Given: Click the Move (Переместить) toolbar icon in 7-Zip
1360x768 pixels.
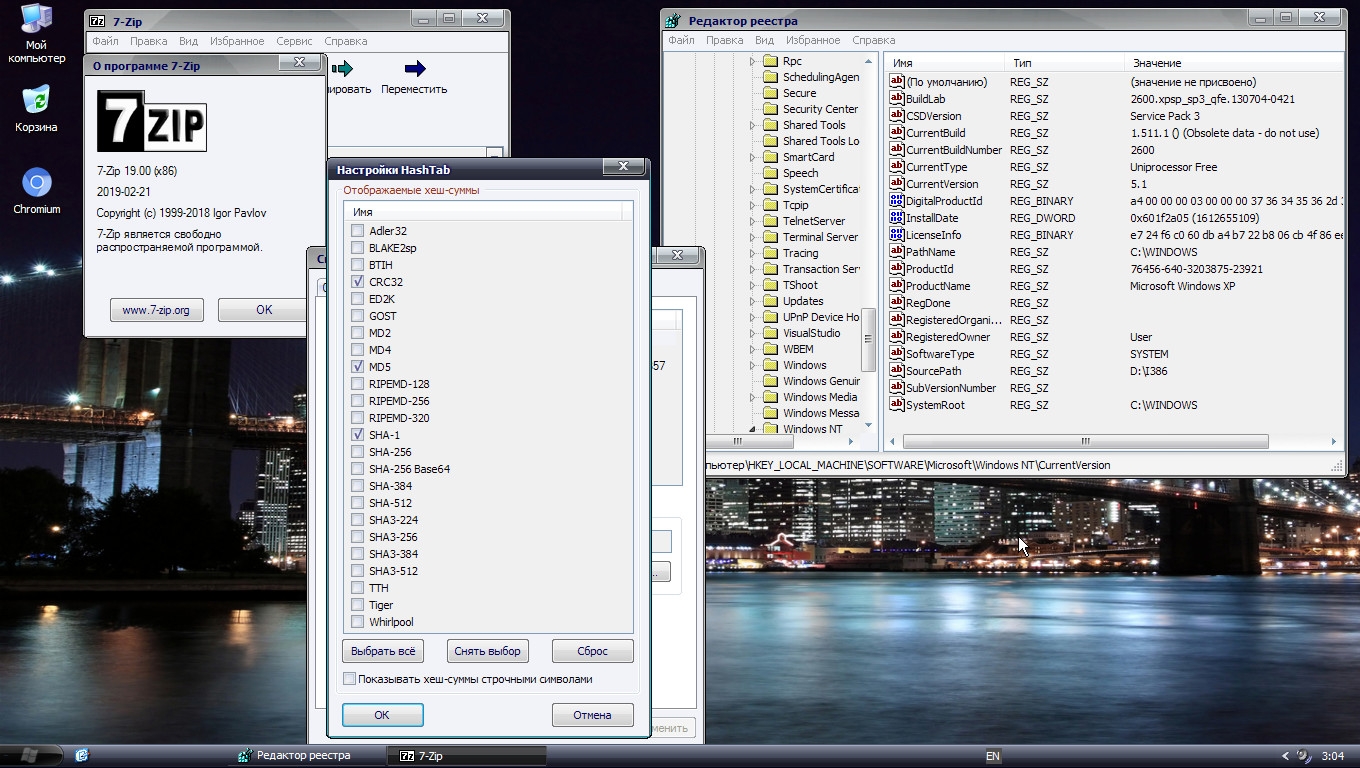Looking at the screenshot, I should point(414,69).
